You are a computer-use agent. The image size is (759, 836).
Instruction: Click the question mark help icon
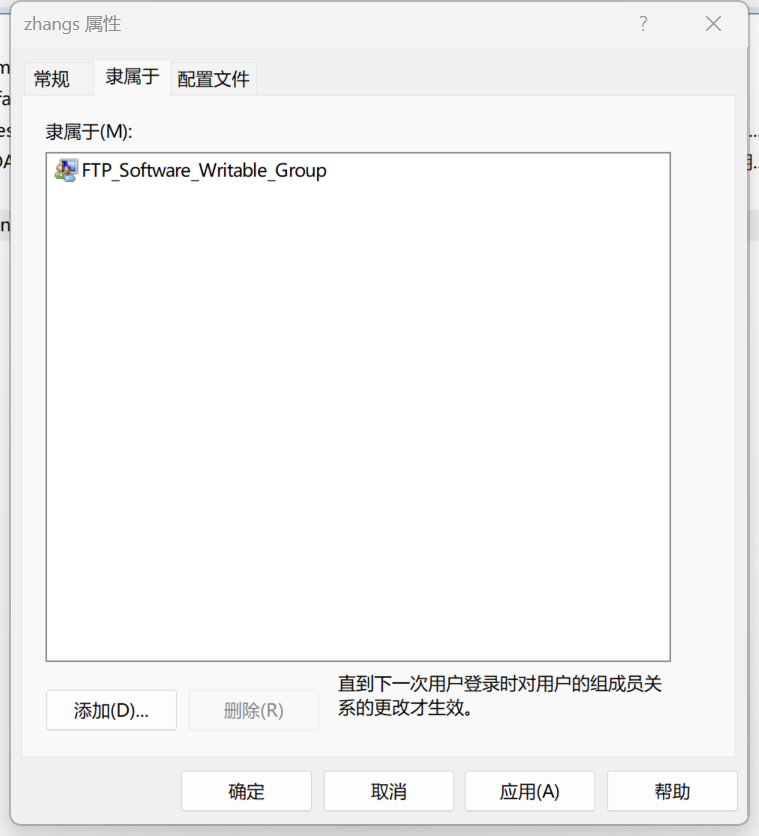(x=643, y=23)
